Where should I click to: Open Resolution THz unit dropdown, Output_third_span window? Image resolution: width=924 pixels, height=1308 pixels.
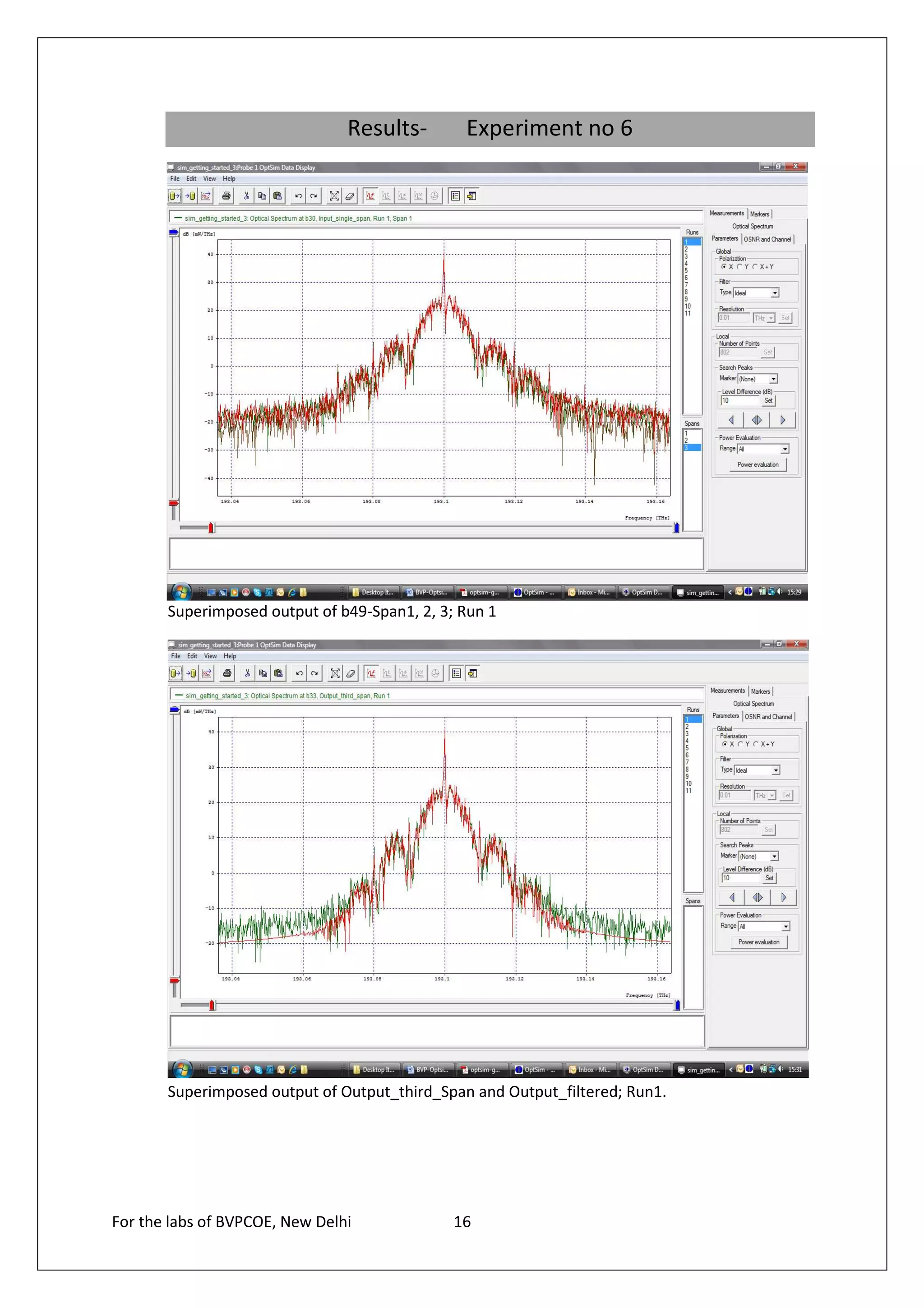click(772, 795)
